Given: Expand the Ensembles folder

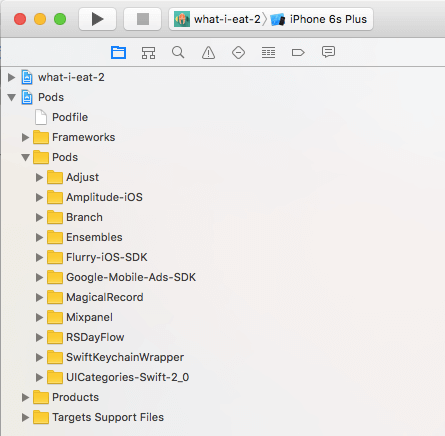Looking at the screenshot, I should (39, 237).
